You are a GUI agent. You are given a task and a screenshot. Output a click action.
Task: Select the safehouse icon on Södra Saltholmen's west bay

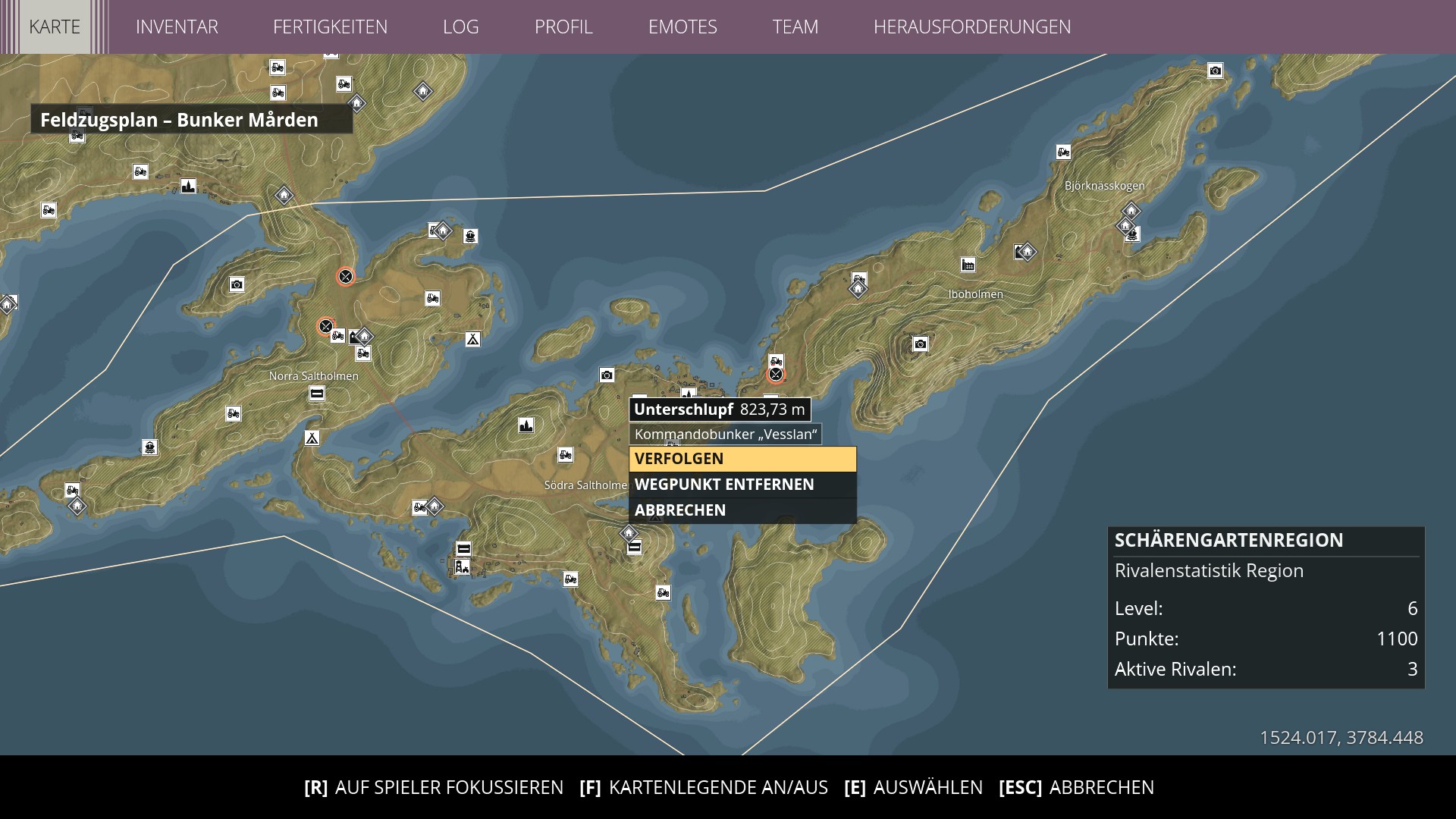pos(434,506)
